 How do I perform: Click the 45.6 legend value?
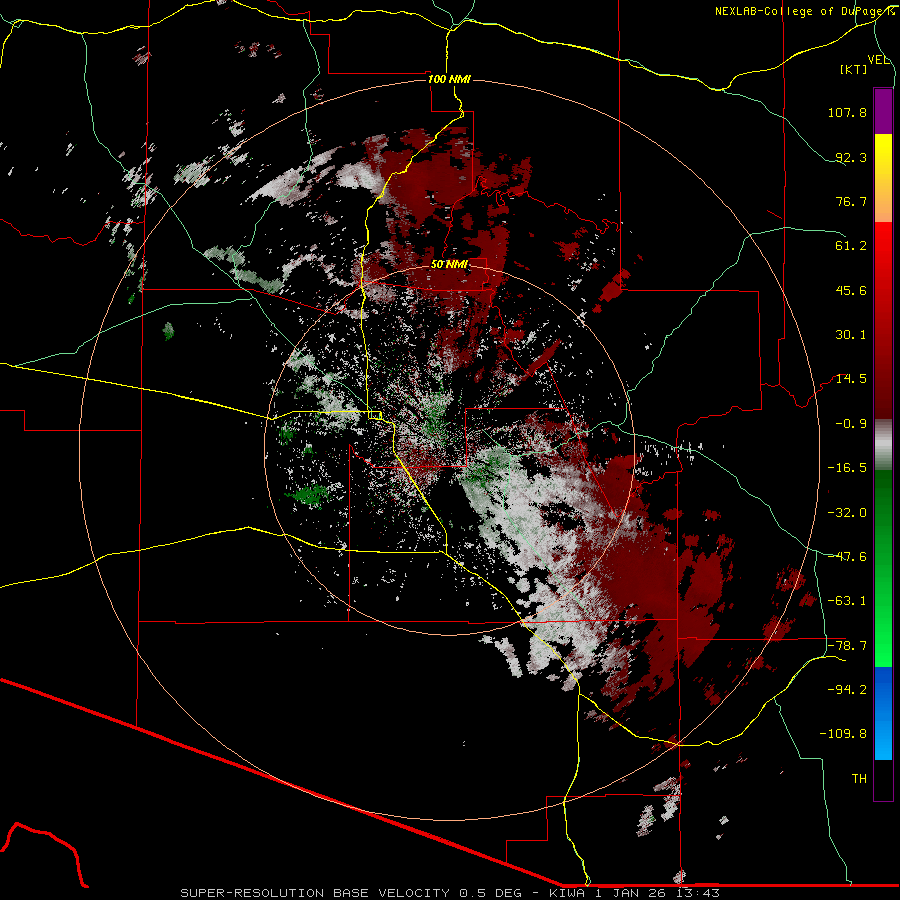pyautogui.click(x=851, y=290)
